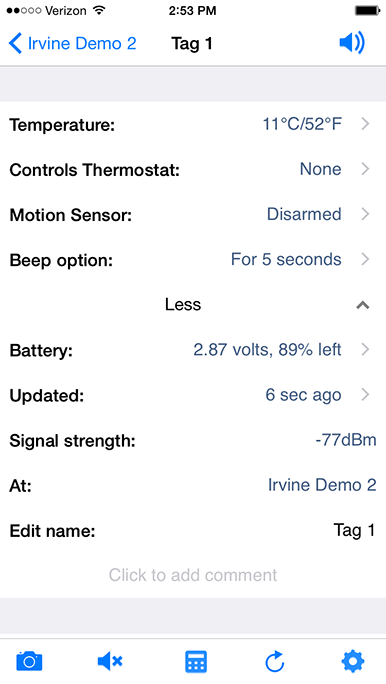
Task: Tap the Irvine Demo 2 location link
Action: coord(322,485)
